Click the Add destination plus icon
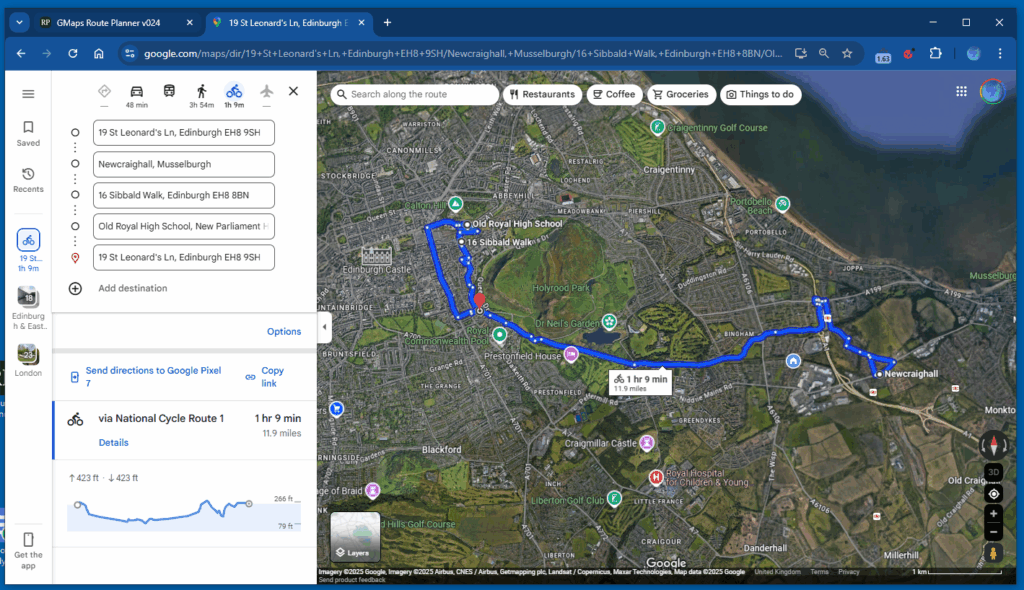 [75, 288]
